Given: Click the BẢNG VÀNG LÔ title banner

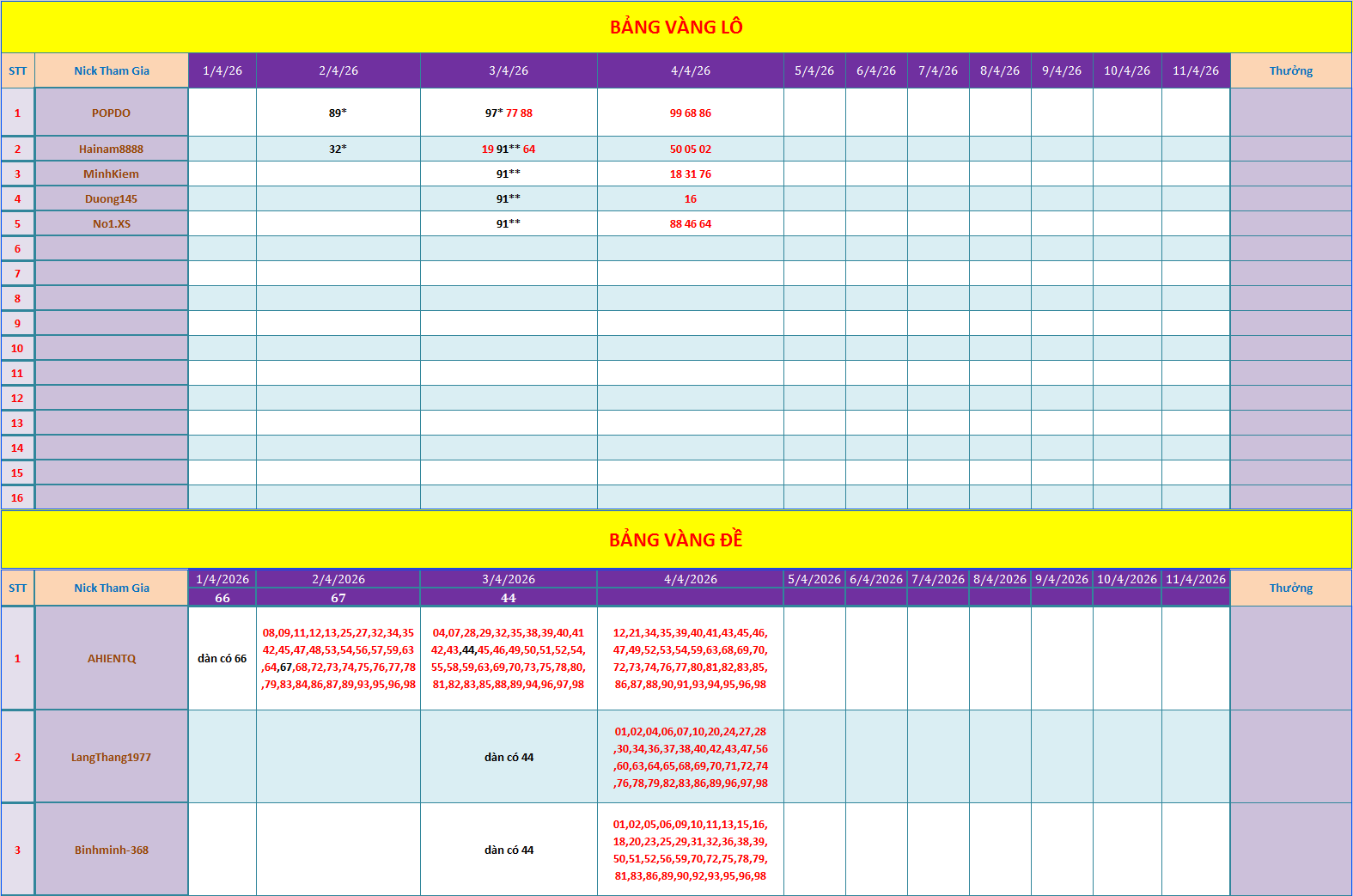Looking at the screenshot, I should 676,27.
